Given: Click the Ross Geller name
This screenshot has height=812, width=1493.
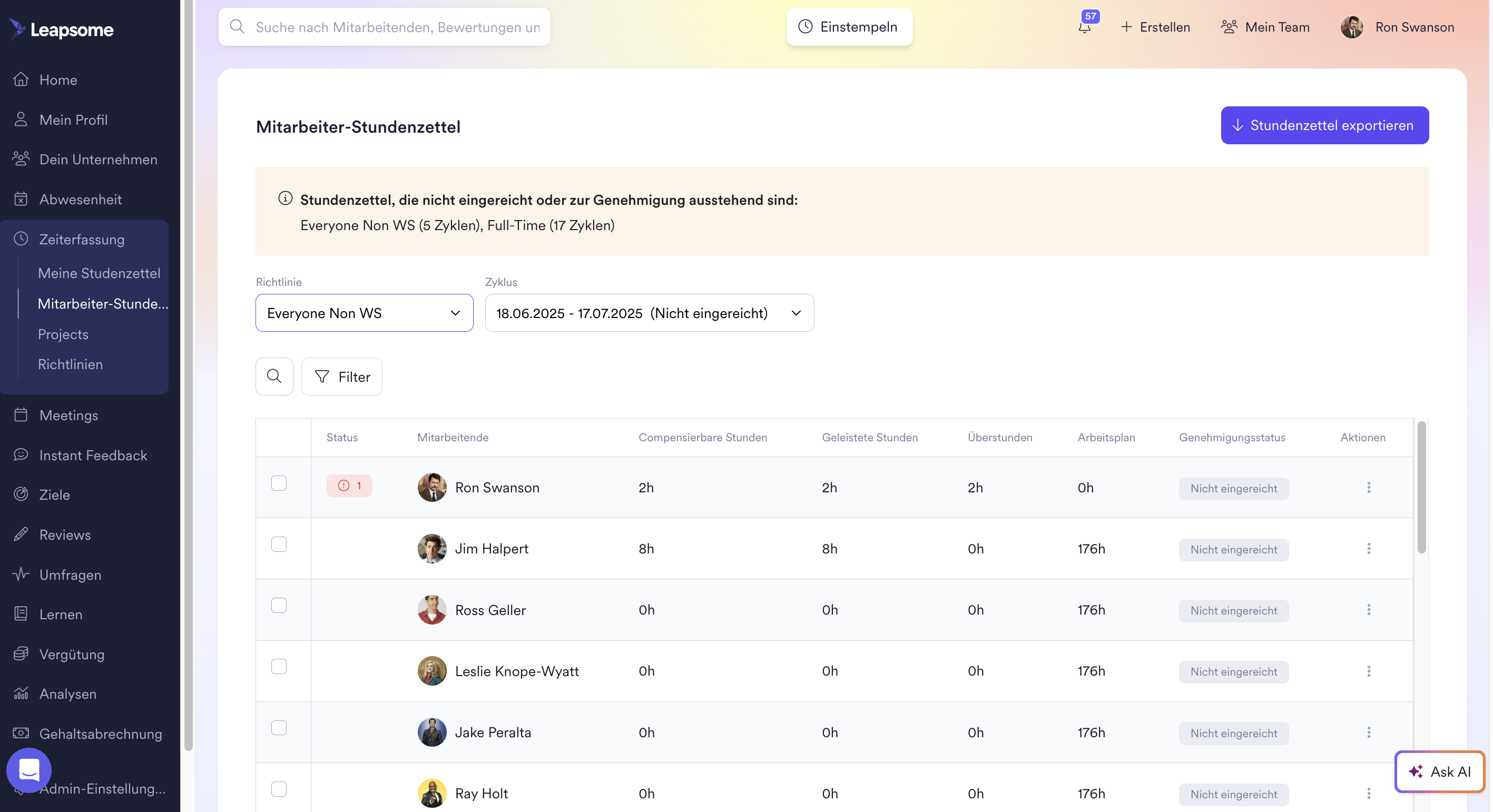Looking at the screenshot, I should (490, 610).
